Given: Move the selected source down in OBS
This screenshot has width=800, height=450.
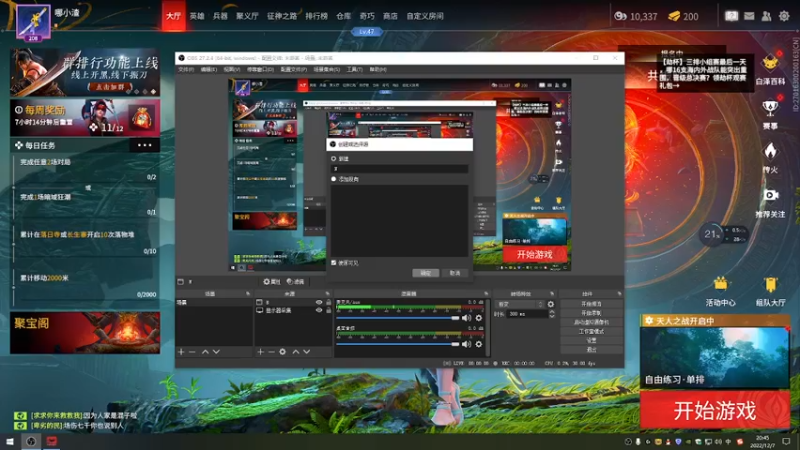Looking at the screenshot, I should pyautogui.click(x=307, y=352).
